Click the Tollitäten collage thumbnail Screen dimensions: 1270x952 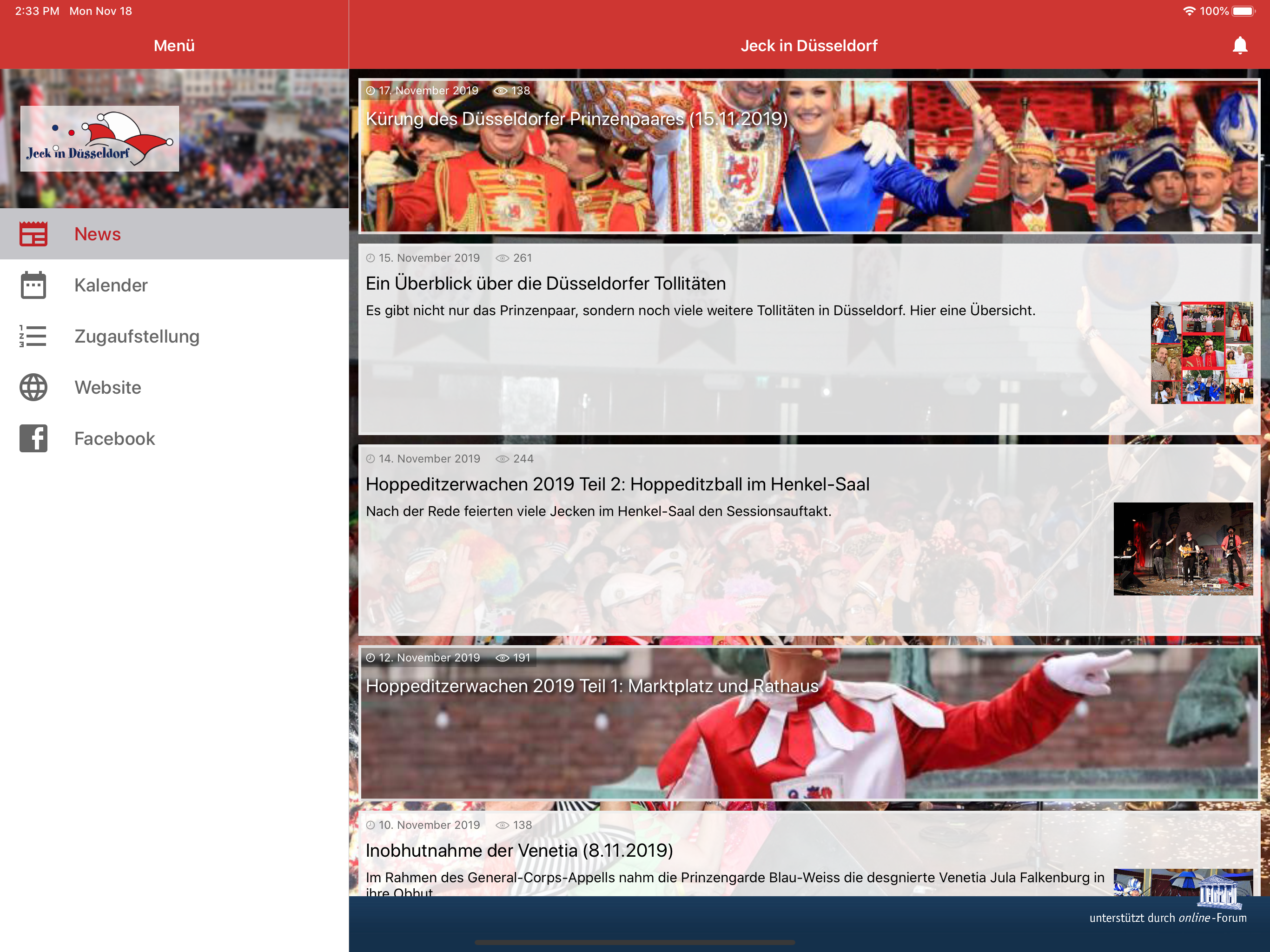[1202, 352]
